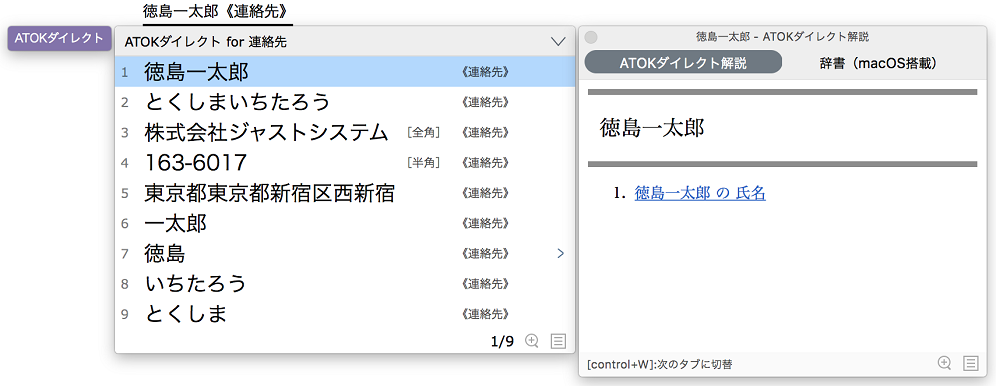This screenshot has width=996, height=386.
Task: Select candidate 徳島 in row 7
Action: [345, 253]
